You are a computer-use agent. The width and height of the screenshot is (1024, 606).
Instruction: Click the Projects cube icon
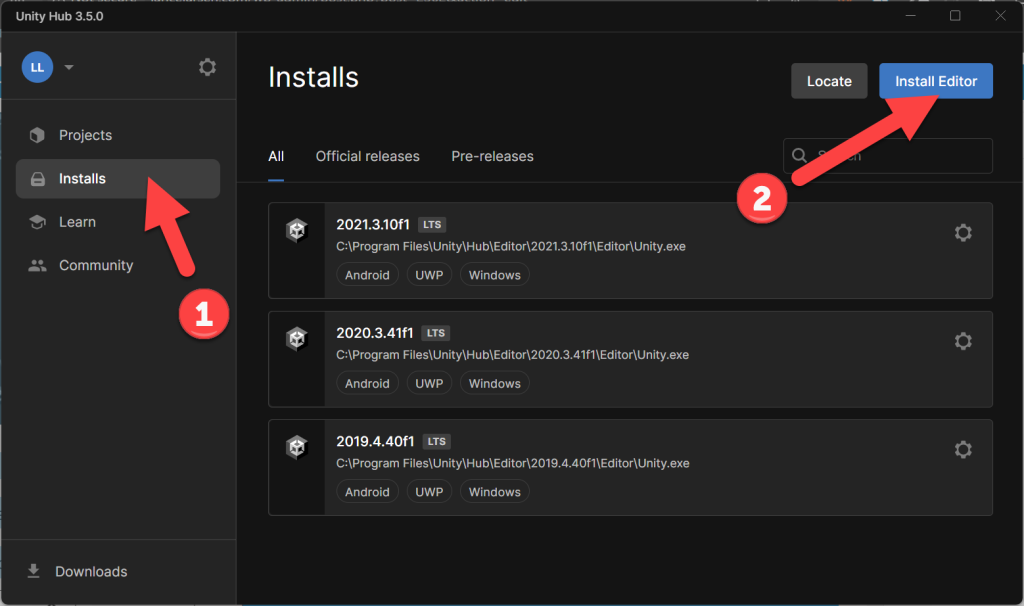37,135
